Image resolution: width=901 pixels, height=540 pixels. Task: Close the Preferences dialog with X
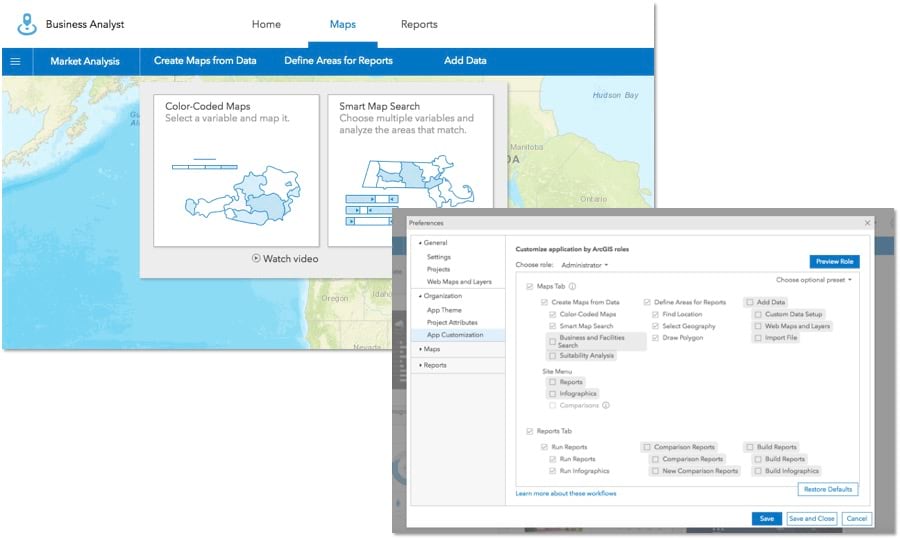867,223
